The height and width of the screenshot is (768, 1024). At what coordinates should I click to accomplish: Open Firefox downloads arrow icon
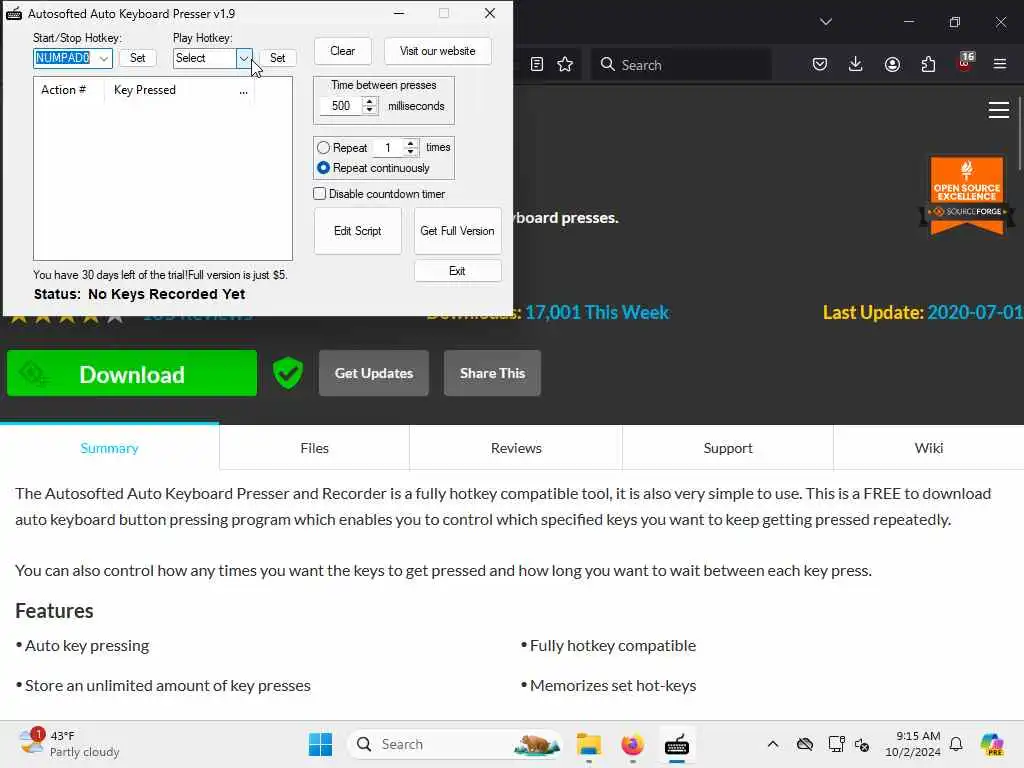pyautogui.click(x=856, y=64)
